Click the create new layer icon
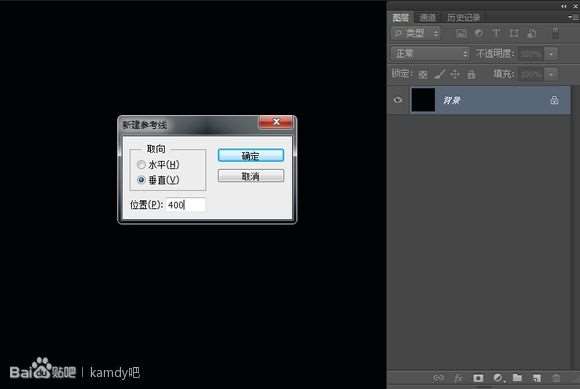Viewport: 580px width, 389px height. (x=537, y=378)
